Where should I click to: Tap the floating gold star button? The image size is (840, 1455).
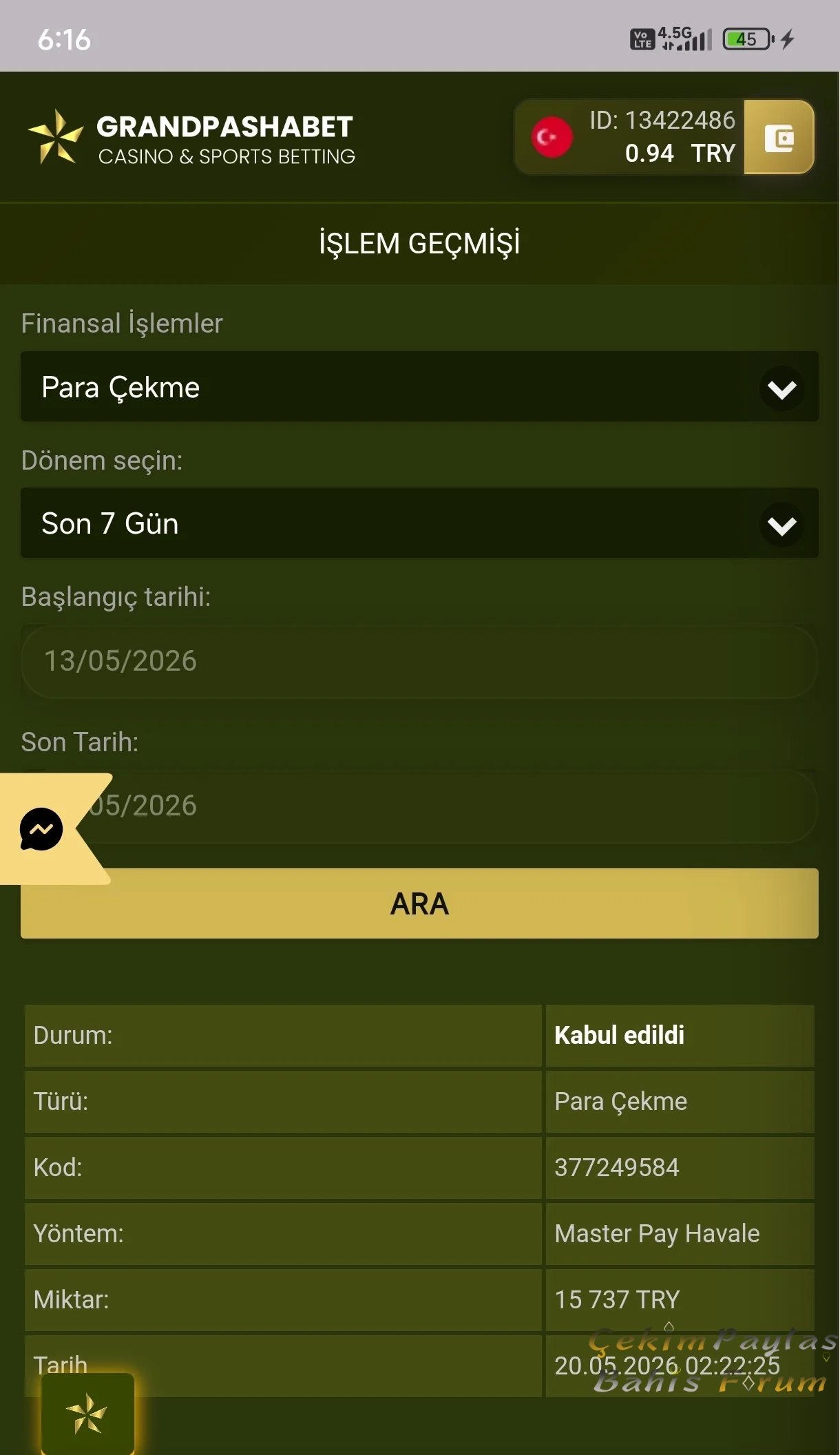(x=87, y=1413)
